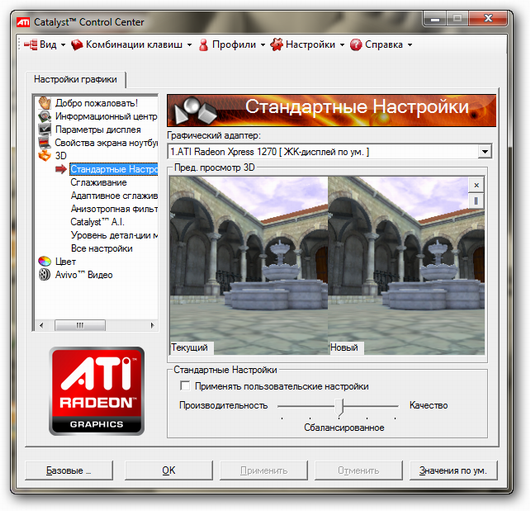Click the ATI Radeon Graphics logo
Image resolution: width=530 pixels, height=511 pixels.
pyautogui.click(x=97, y=391)
